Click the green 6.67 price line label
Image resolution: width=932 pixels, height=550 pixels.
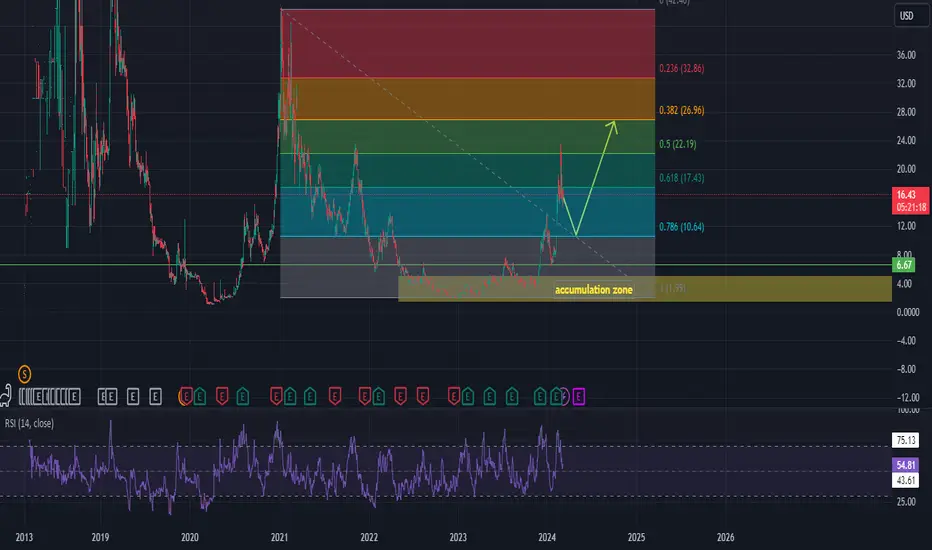pos(904,265)
